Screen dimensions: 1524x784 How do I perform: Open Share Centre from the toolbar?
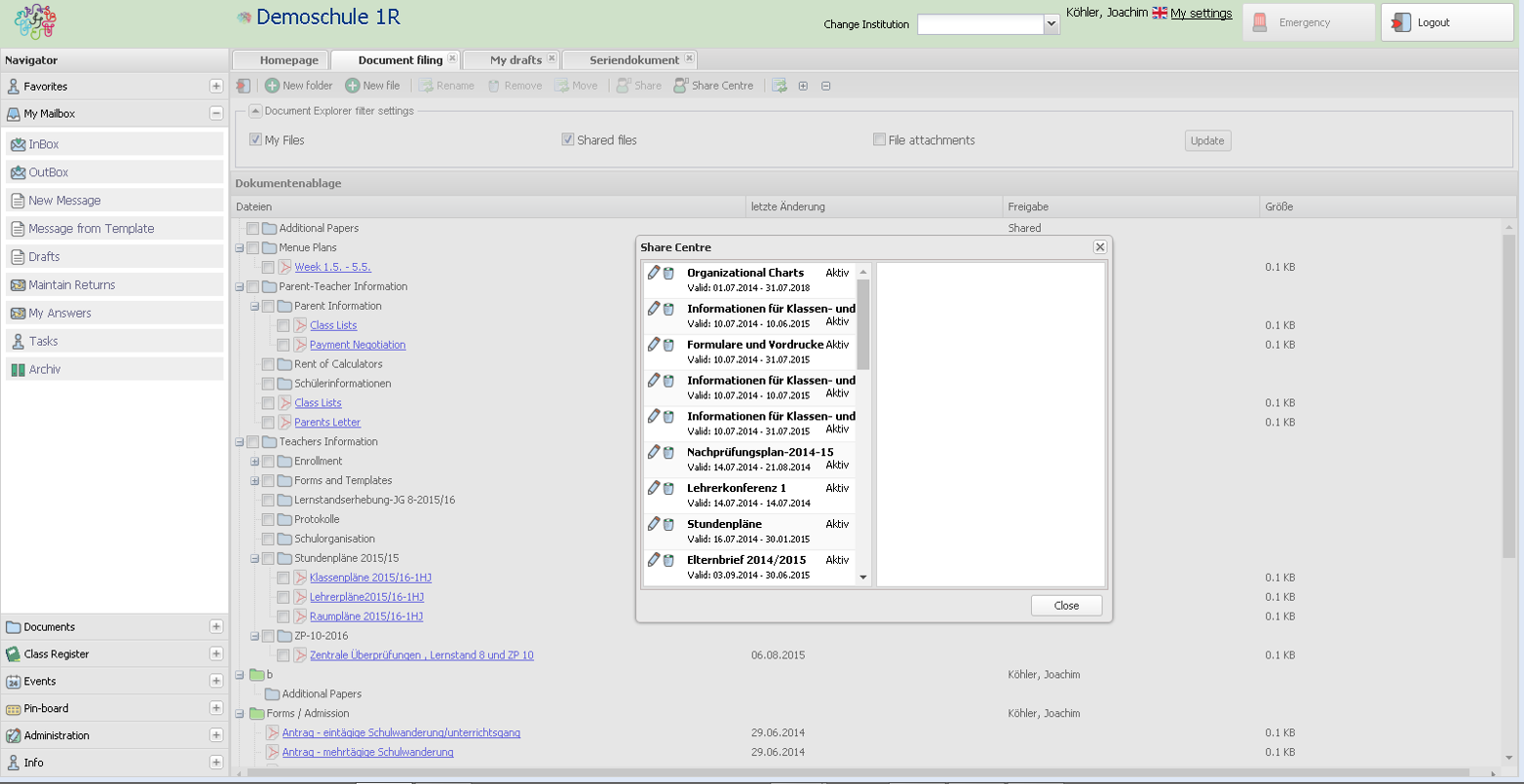[x=681, y=86]
